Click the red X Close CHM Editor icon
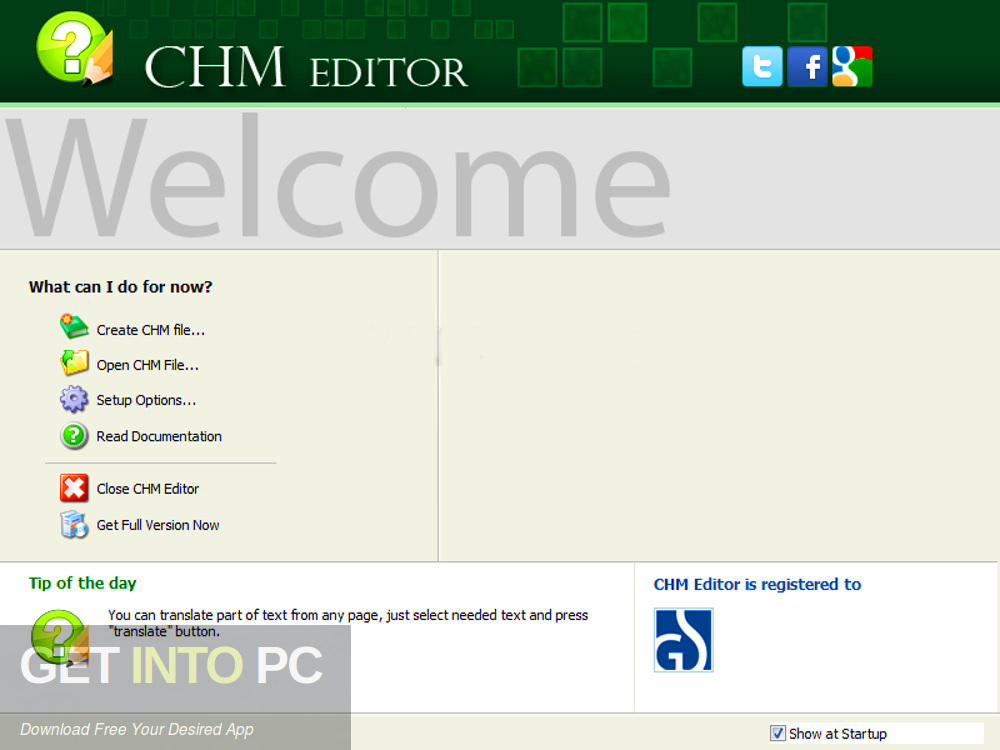The width and height of the screenshot is (1000, 750). [74, 488]
